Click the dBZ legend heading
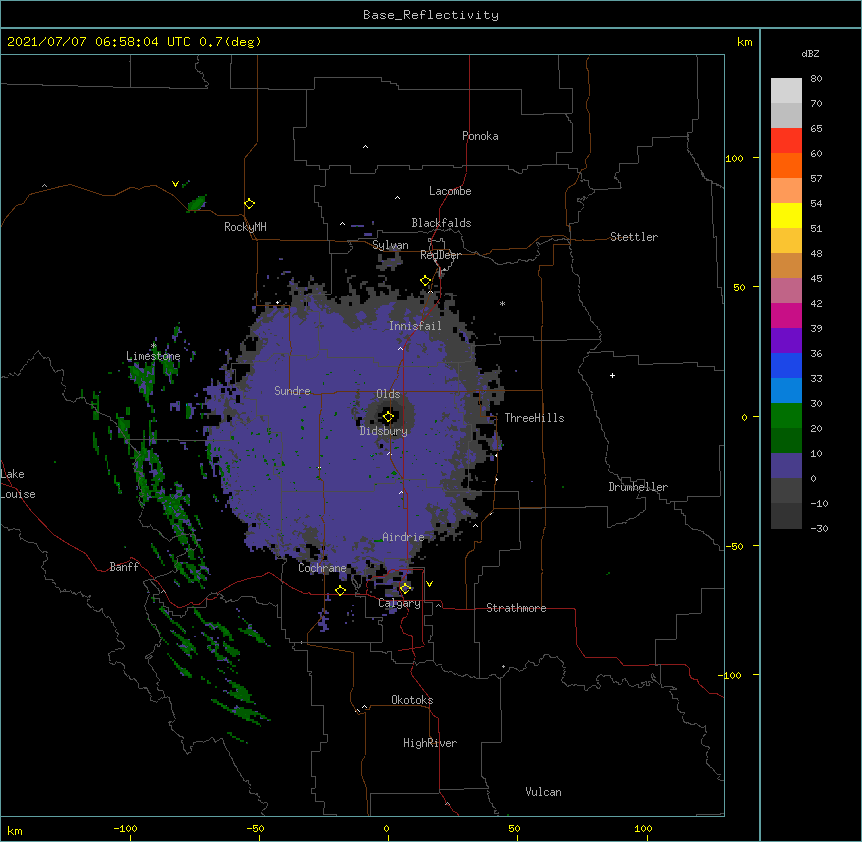The width and height of the screenshot is (862, 842). (x=810, y=53)
